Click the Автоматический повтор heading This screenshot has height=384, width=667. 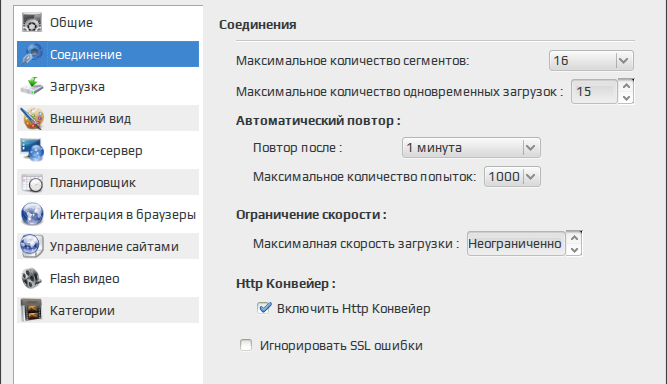point(318,121)
